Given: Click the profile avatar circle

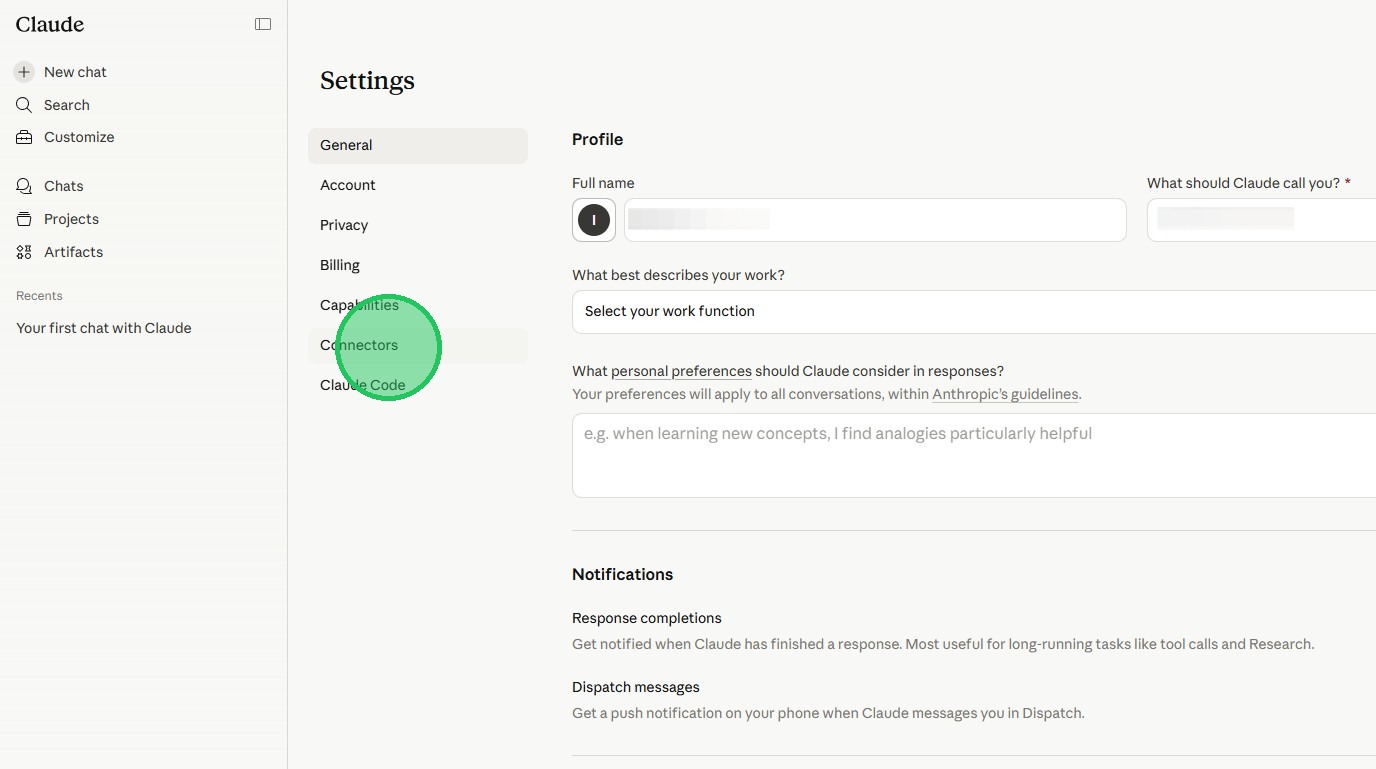Looking at the screenshot, I should pyautogui.click(x=594, y=220).
